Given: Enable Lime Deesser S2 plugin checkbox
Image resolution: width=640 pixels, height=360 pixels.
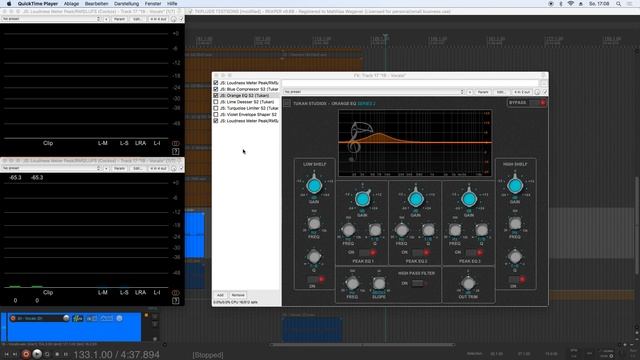Looking at the screenshot, I should (x=216, y=102).
